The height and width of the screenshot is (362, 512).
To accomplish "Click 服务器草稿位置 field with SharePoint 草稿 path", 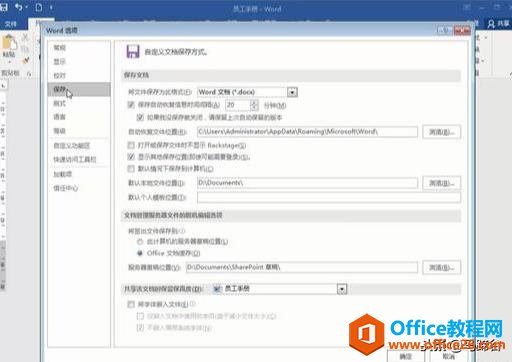I will (x=302, y=267).
